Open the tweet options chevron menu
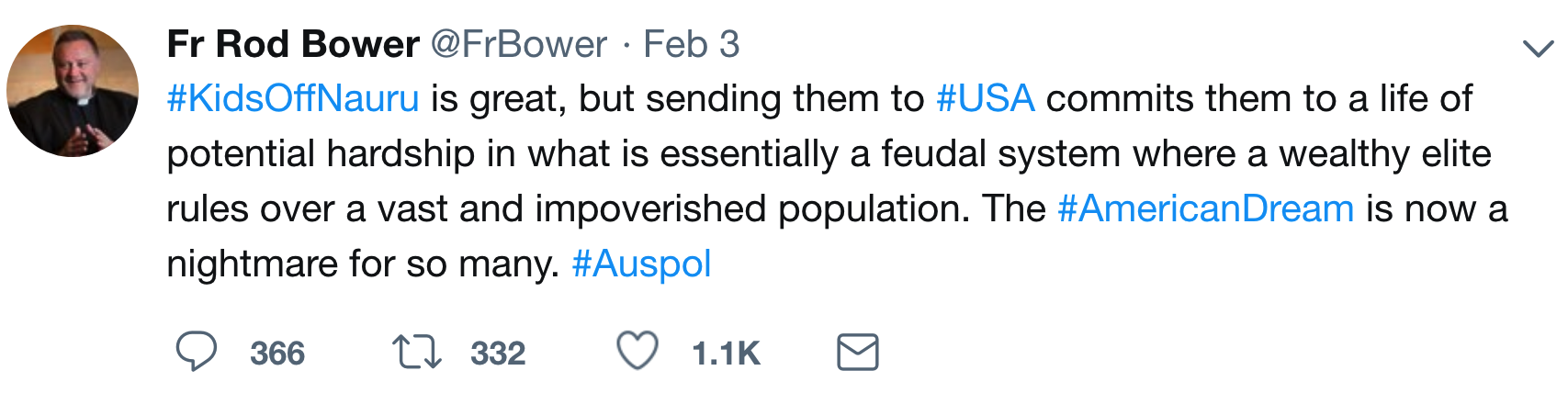 (1538, 48)
